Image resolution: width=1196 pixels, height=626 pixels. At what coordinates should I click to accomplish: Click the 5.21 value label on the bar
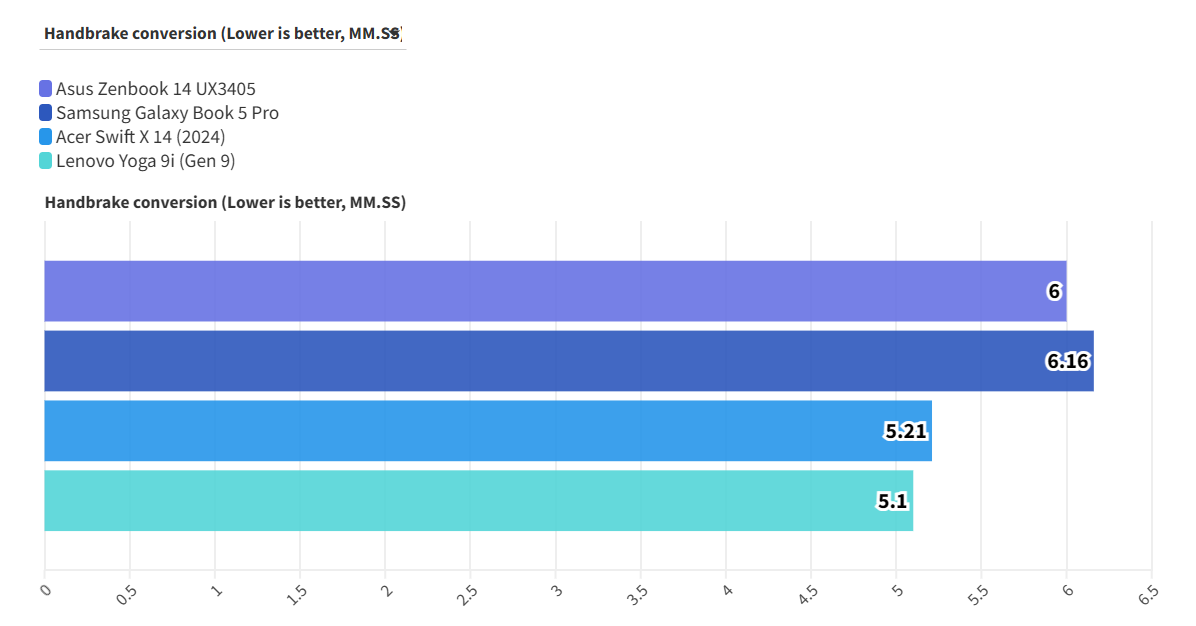click(907, 432)
